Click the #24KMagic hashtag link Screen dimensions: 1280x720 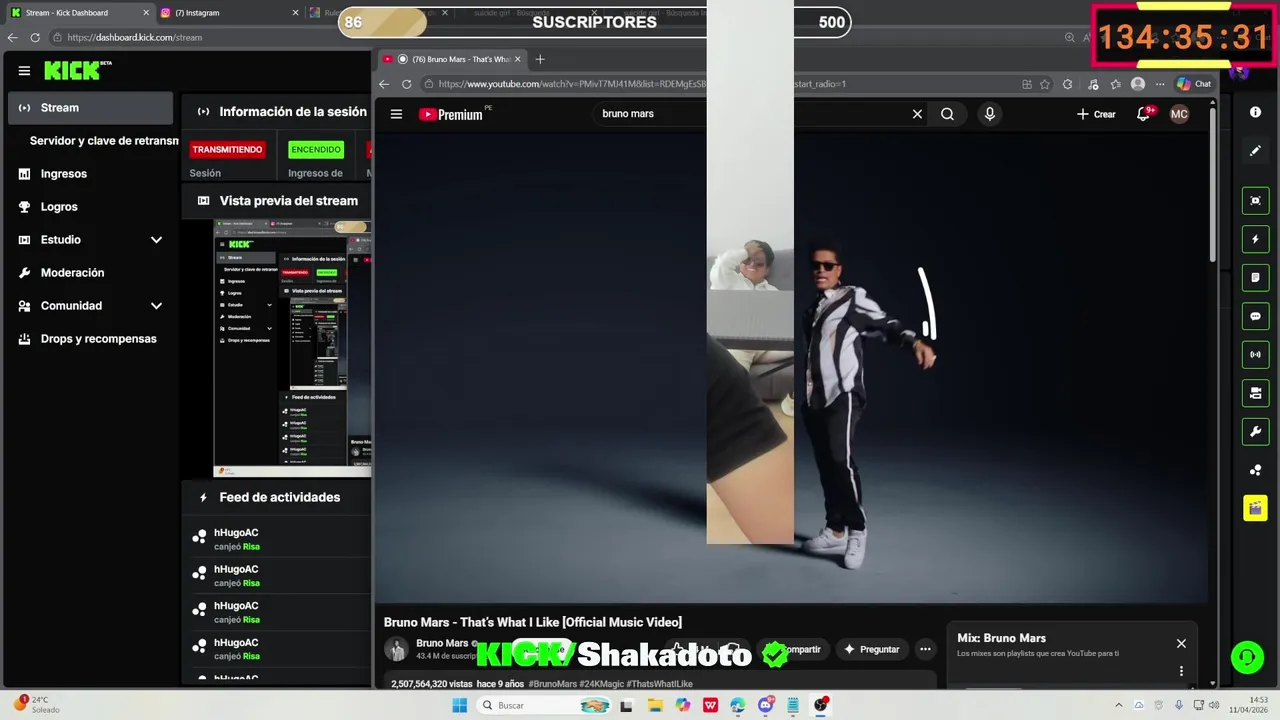[x=600, y=684]
